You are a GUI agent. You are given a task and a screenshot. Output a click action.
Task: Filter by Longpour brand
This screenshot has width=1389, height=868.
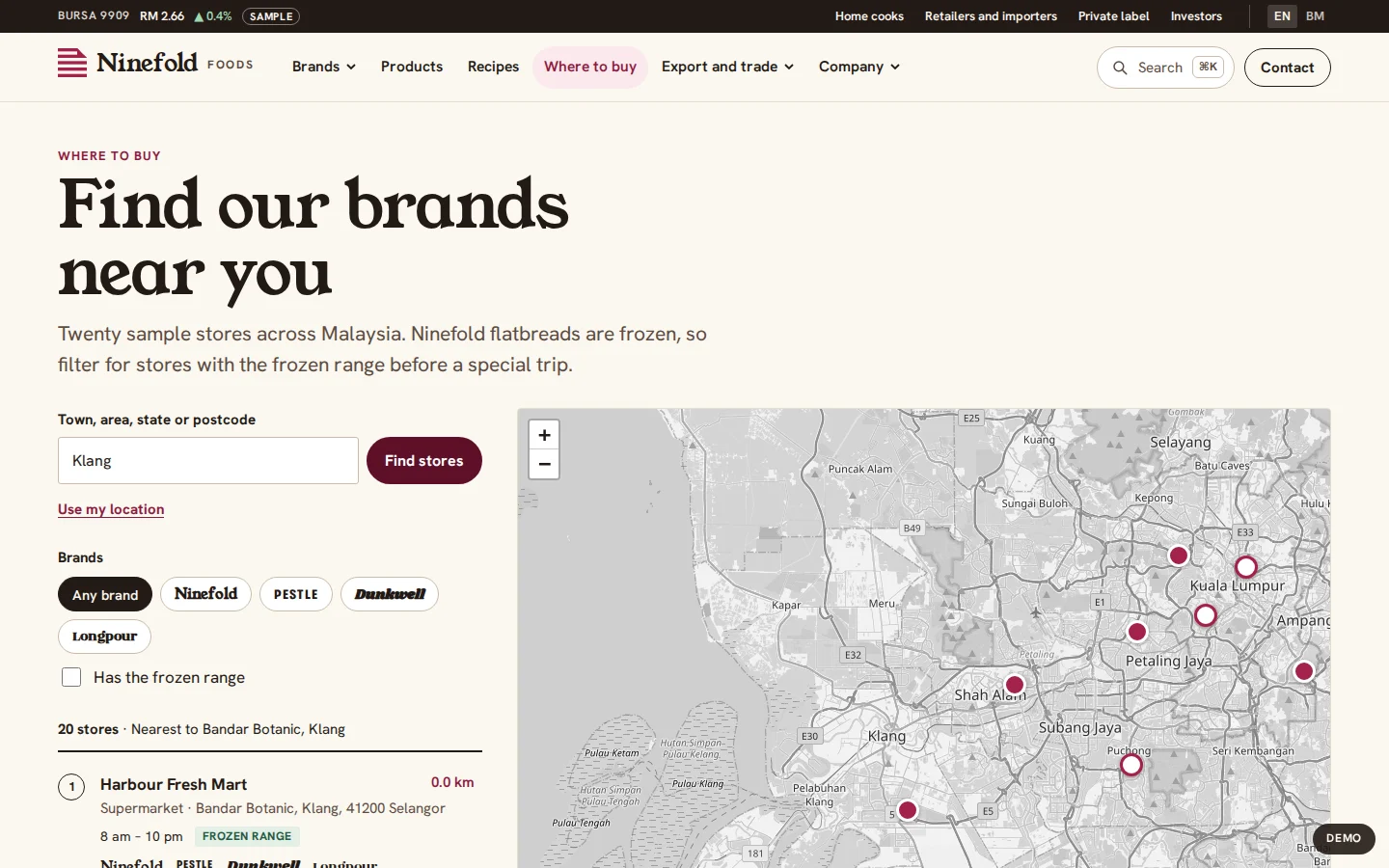pos(104,637)
